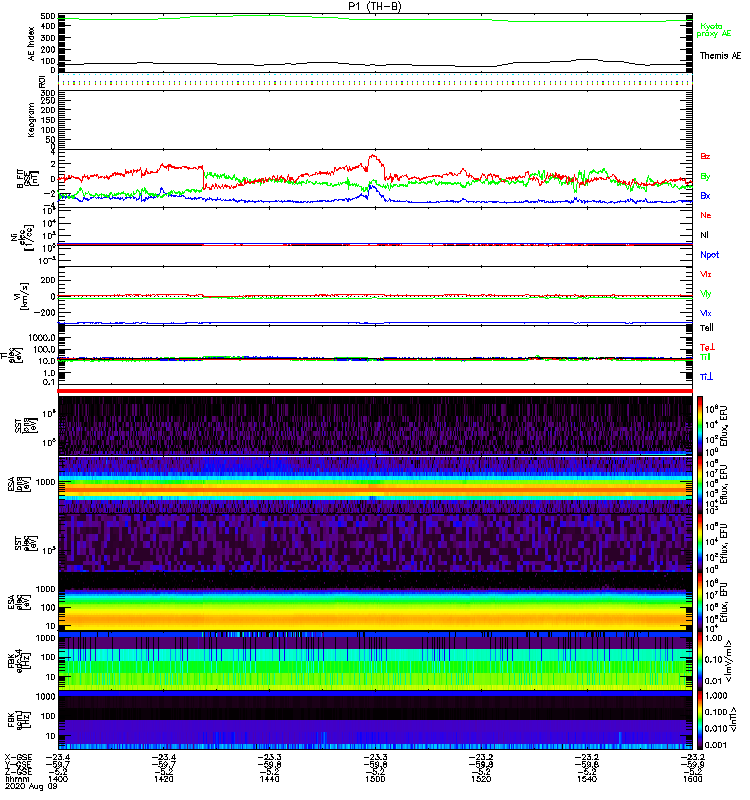
Task: Click the green Kyoto proxy AE line
Action: 375,19
